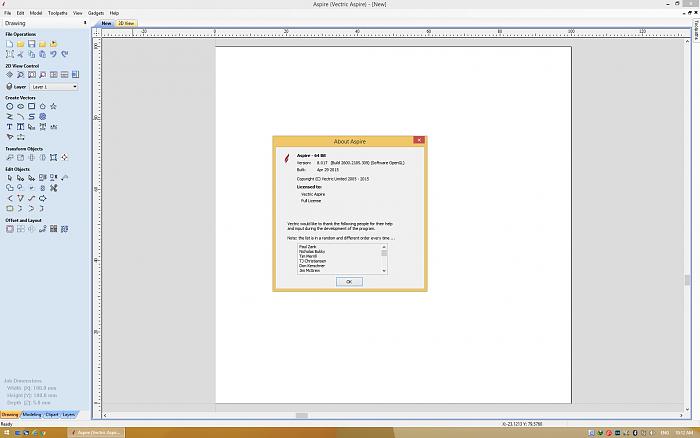Click the Offset Vectors icon

(9, 229)
